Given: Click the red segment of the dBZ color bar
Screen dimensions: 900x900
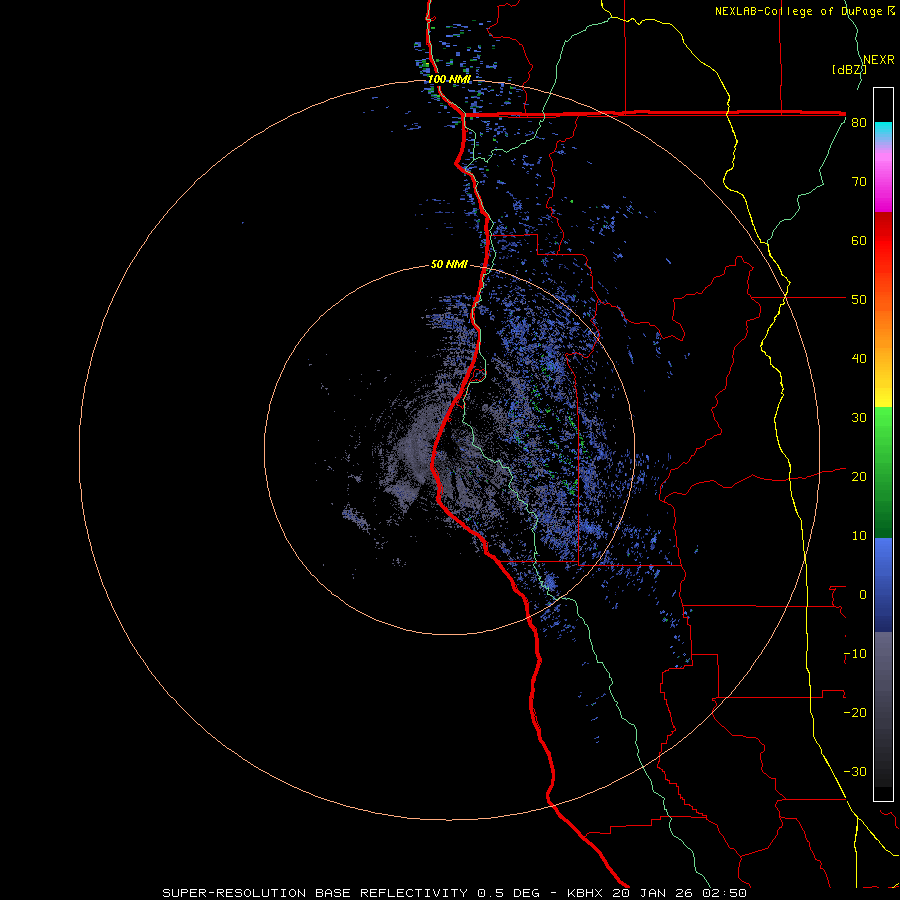Looking at the screenshot, I should pyautogui.click(x=883, y=255).
